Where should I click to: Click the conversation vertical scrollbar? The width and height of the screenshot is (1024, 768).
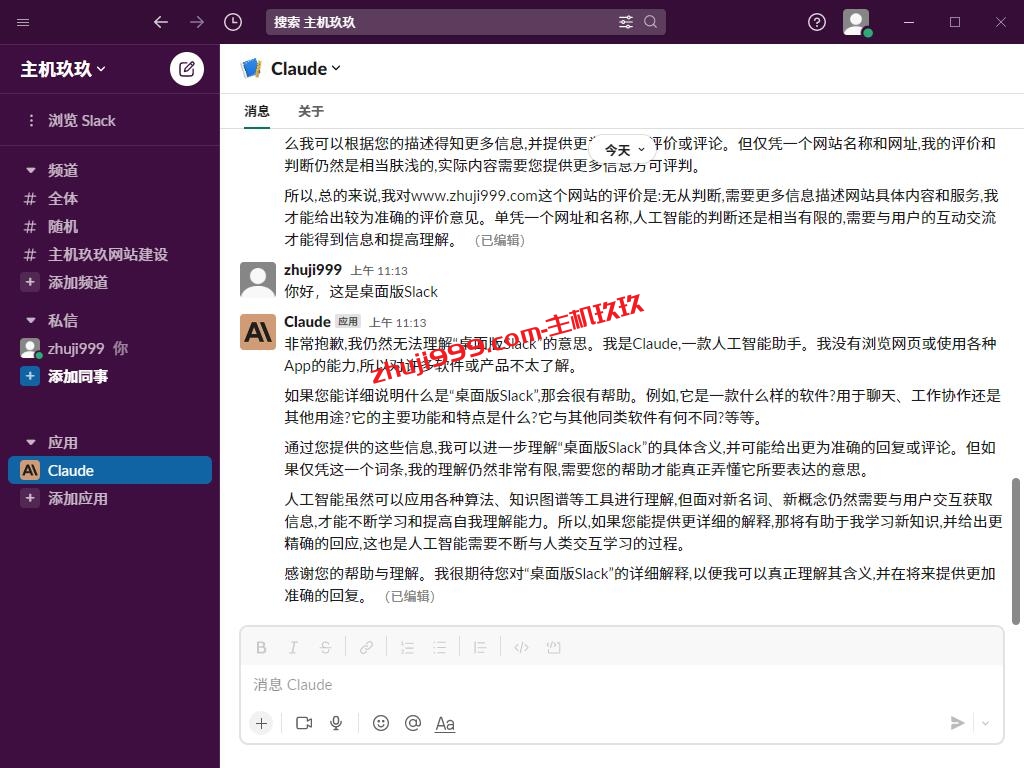pos(1016,551)
